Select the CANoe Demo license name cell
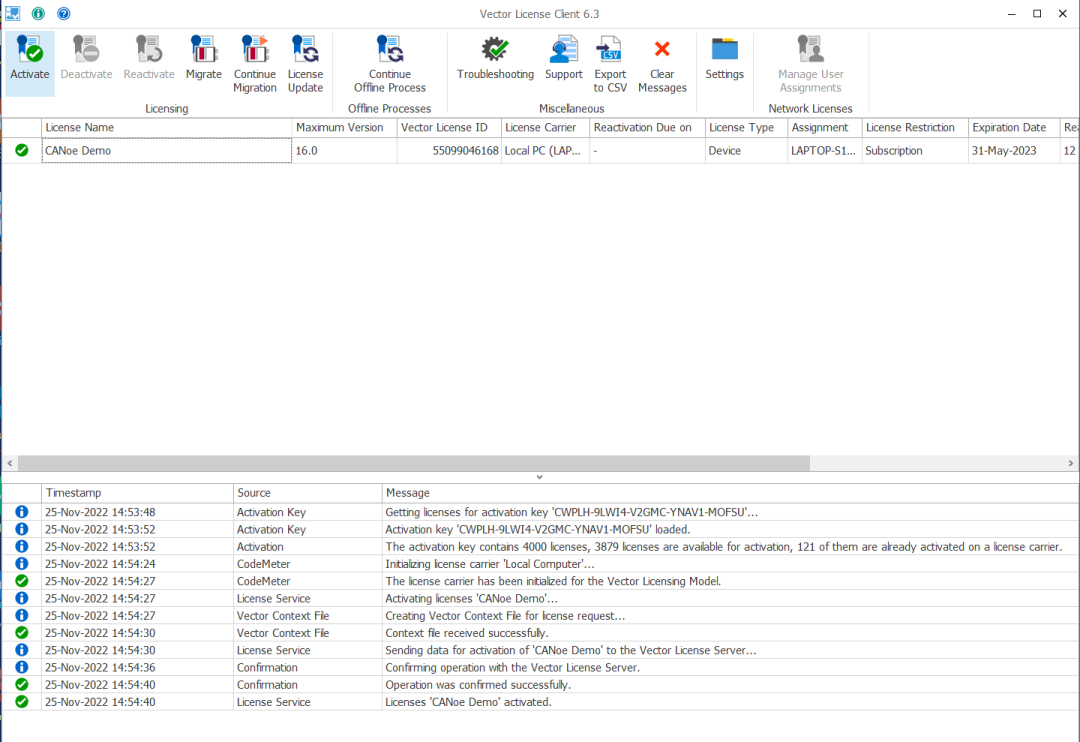1080x742 pixels. click(x=167, y=150)
